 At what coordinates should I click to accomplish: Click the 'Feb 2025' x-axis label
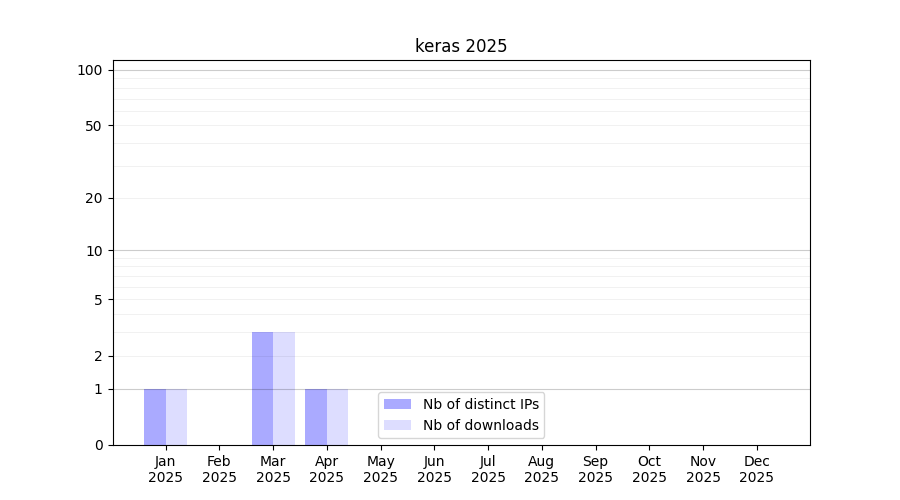(219, 469)
